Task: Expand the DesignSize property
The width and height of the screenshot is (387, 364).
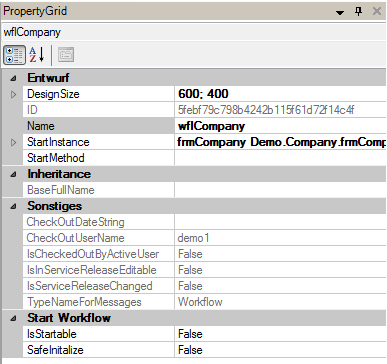Action: (x=13, y=94)
